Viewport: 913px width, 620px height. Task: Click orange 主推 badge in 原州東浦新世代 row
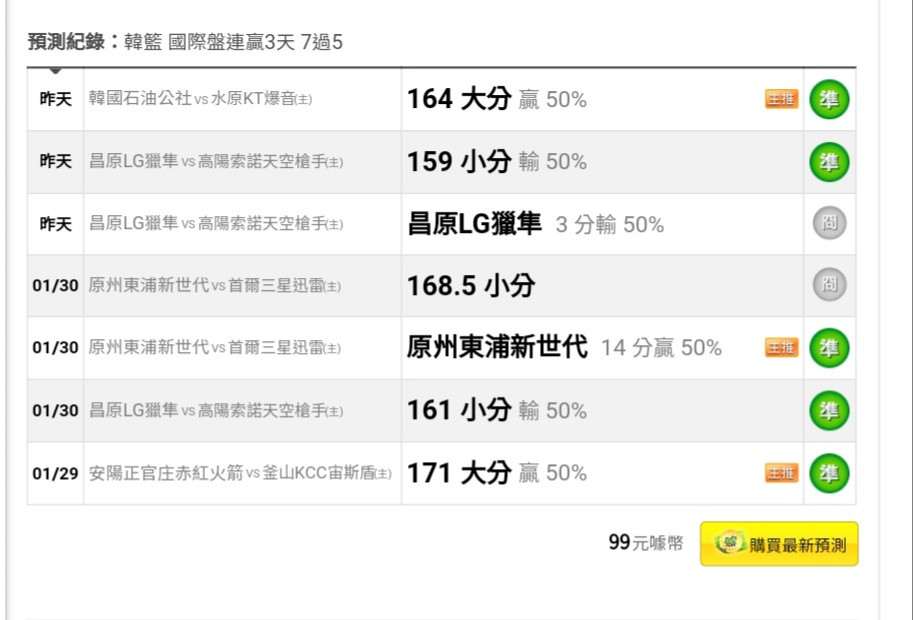[781, 348]
